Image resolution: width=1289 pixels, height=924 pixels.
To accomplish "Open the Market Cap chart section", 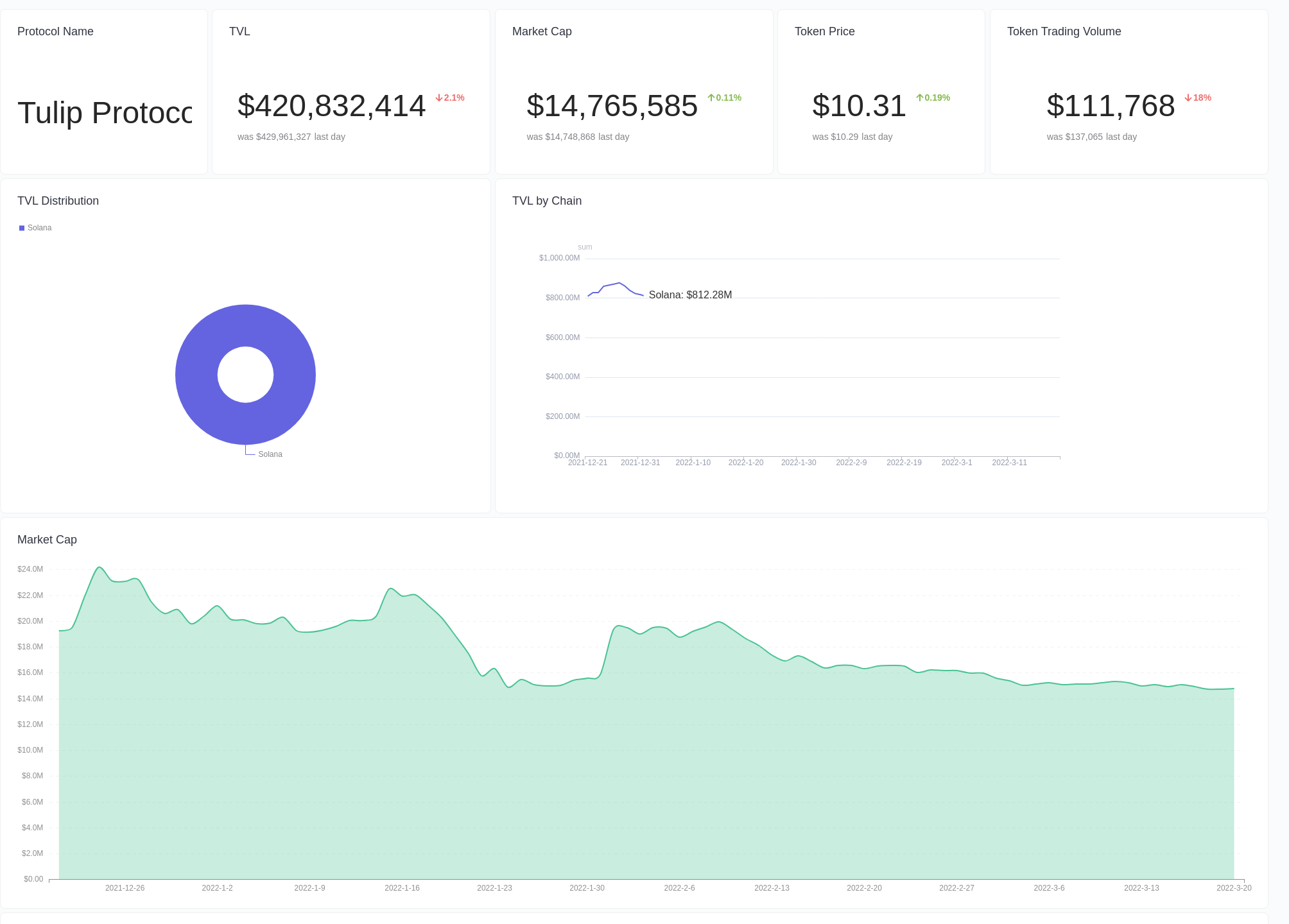I will tap(47, 540).
